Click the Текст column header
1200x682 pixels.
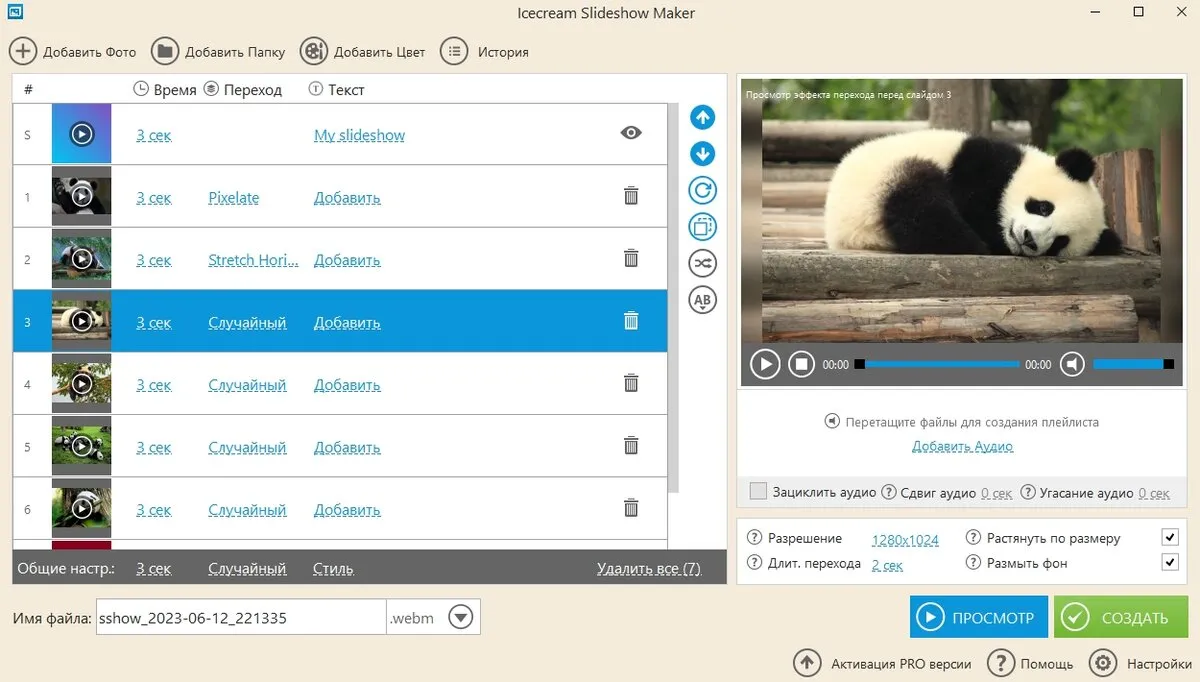coord(337,90)
